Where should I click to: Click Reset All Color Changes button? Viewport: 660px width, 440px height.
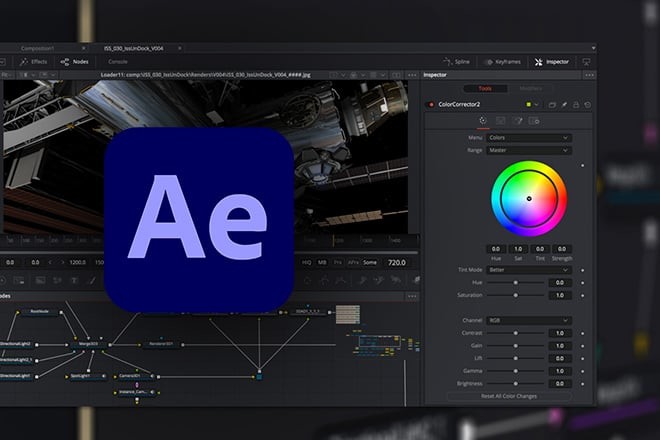[x=509, y=396]
